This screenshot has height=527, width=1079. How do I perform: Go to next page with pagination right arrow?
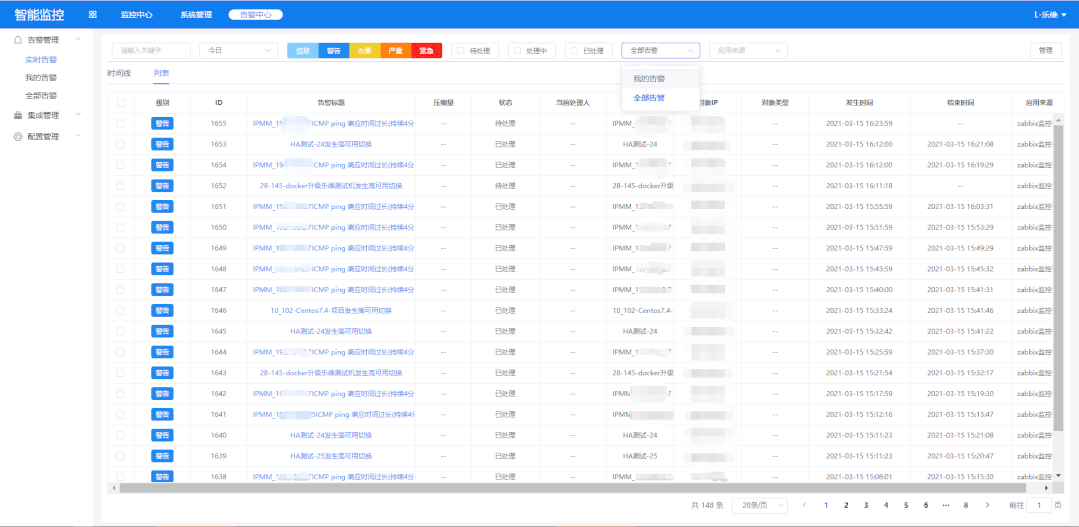pyautogui.click(x=987, y=505)
